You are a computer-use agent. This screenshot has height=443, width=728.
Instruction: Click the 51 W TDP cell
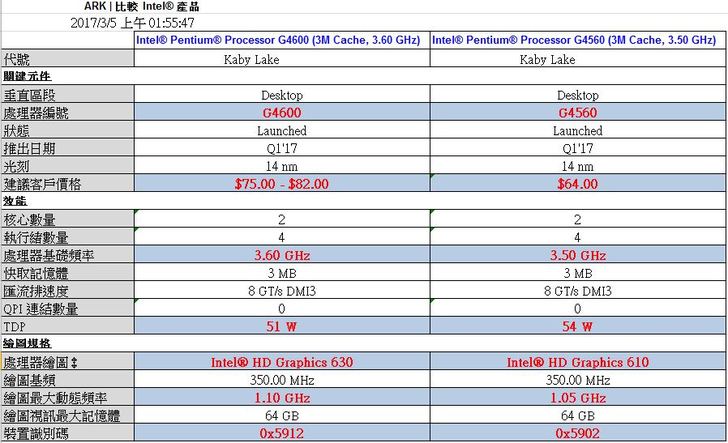(282, 326)
